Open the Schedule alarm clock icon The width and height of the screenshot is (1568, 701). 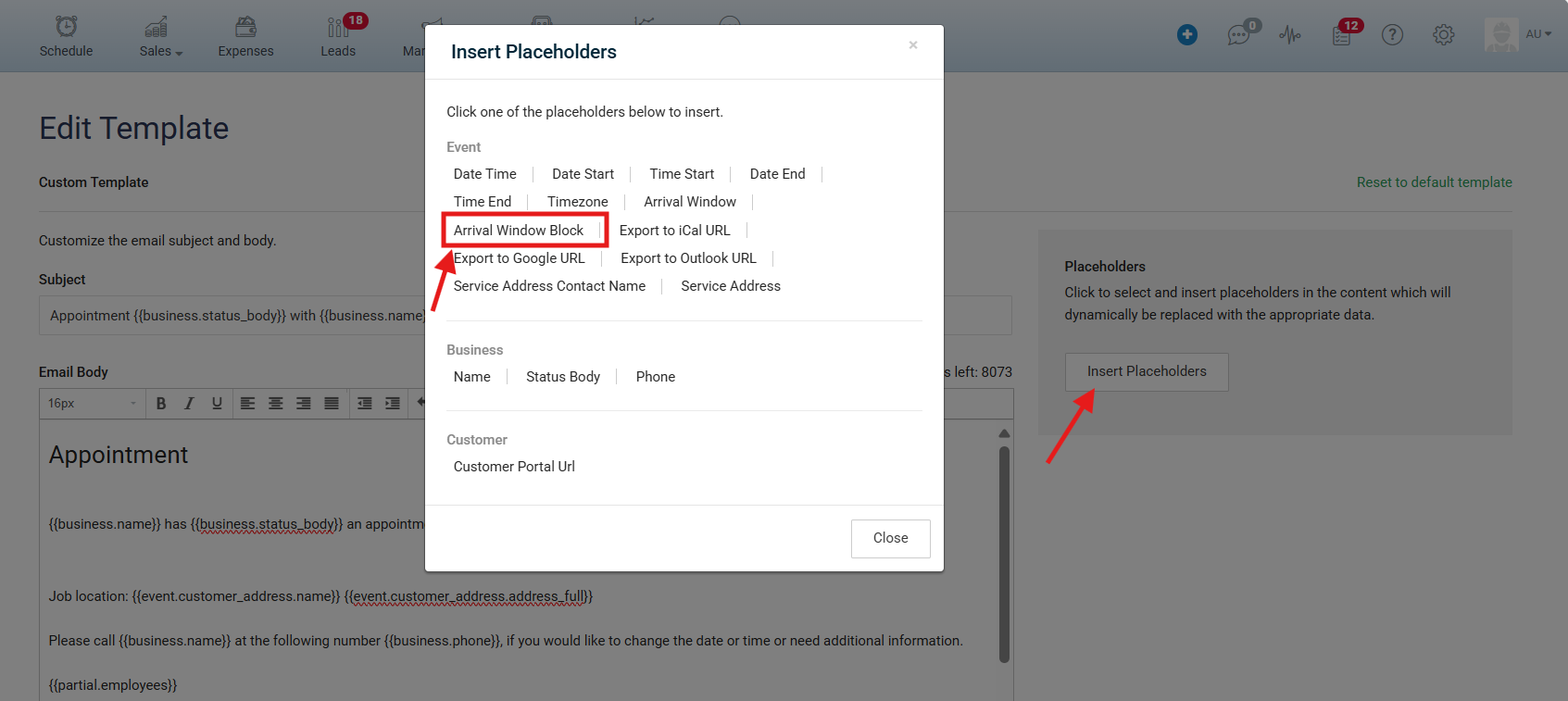point(67,26)
